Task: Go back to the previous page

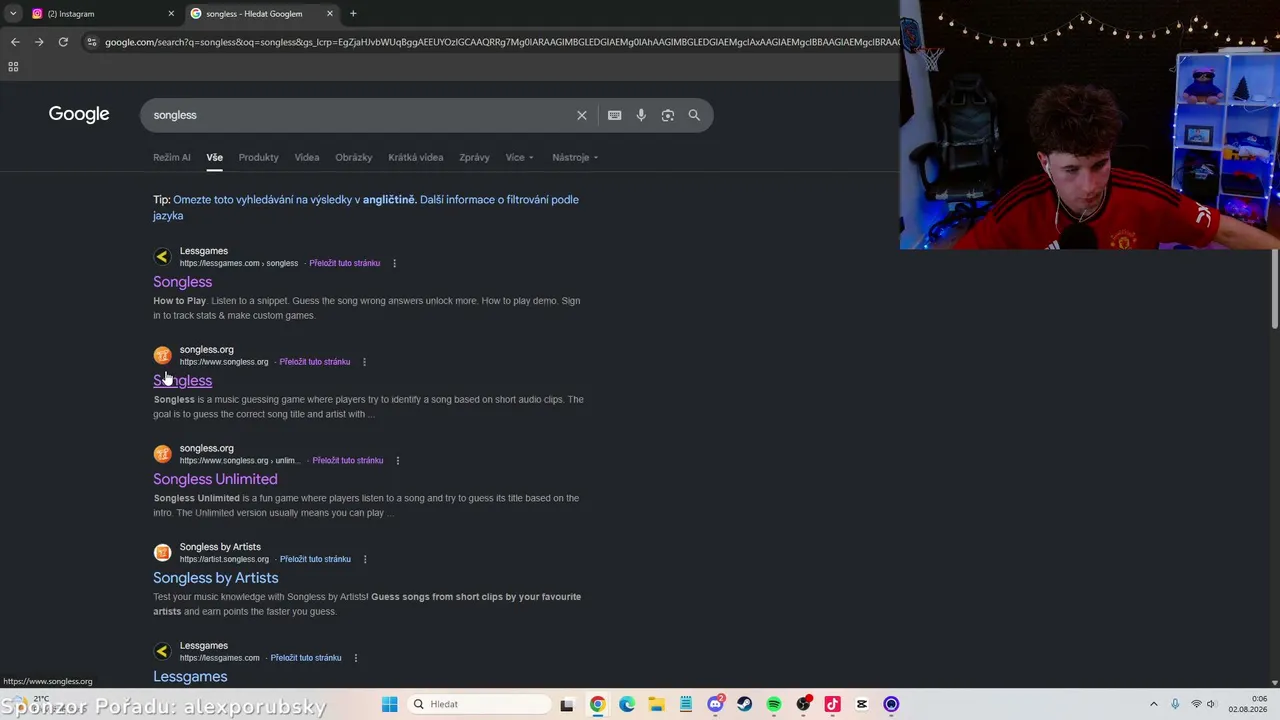Action: click(x=15, y=42)
